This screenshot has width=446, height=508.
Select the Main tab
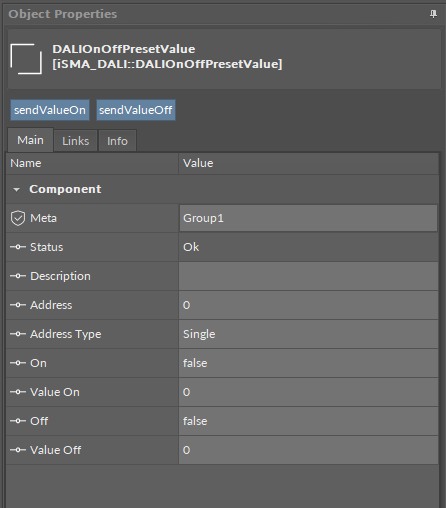pos(30,140)
